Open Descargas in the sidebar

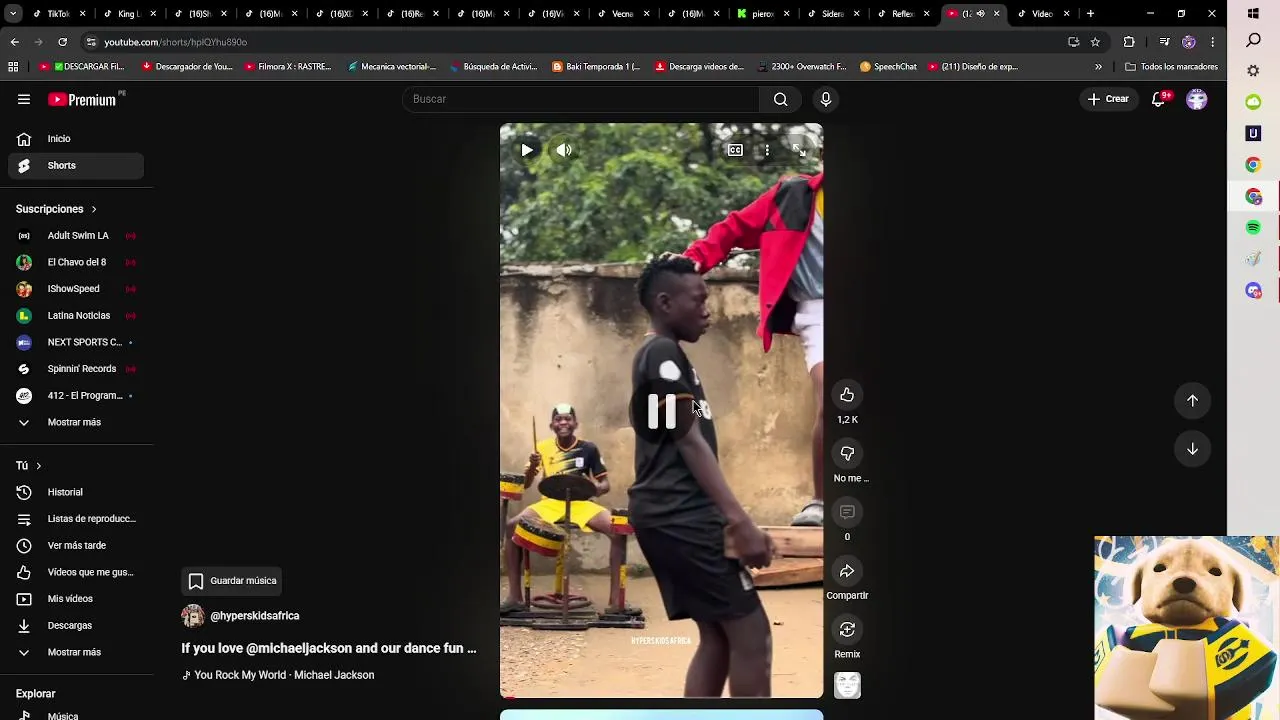click(76, 625)
